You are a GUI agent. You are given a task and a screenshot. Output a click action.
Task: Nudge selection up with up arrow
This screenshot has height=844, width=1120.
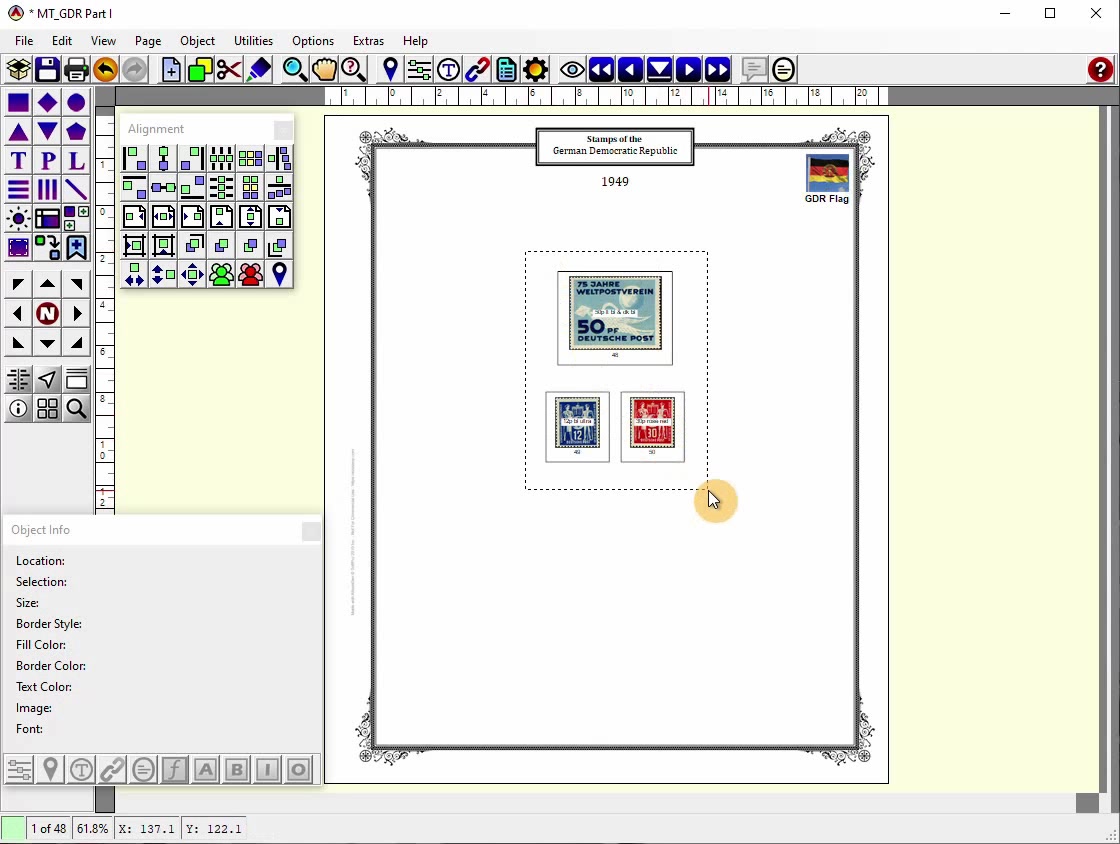[47, 284]
